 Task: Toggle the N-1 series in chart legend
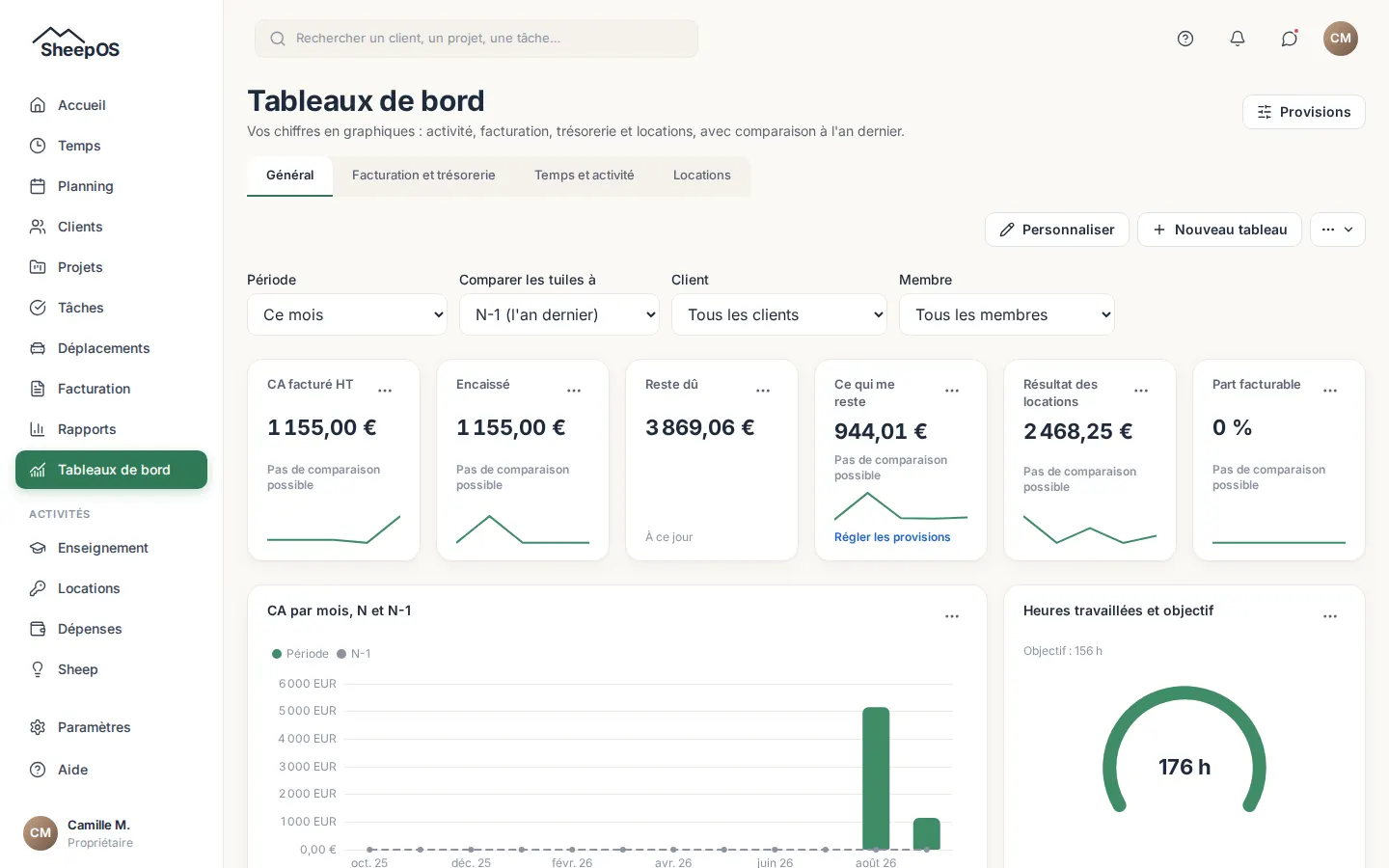pos(354,654)
